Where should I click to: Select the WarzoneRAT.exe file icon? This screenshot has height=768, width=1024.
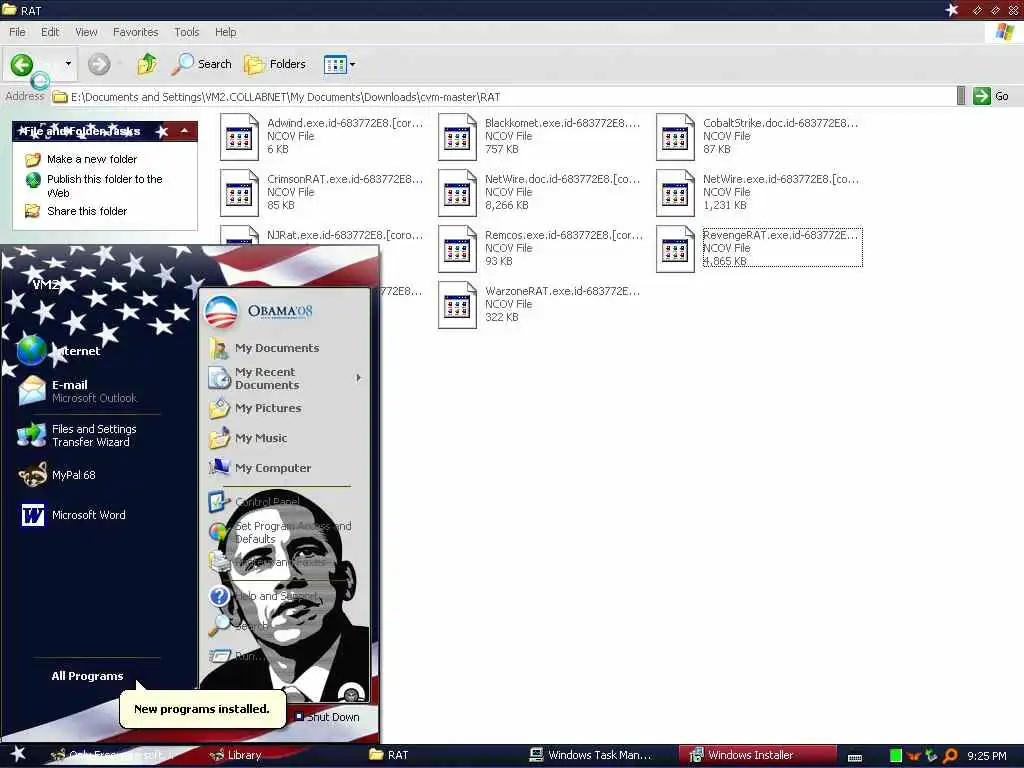(457, 306)
